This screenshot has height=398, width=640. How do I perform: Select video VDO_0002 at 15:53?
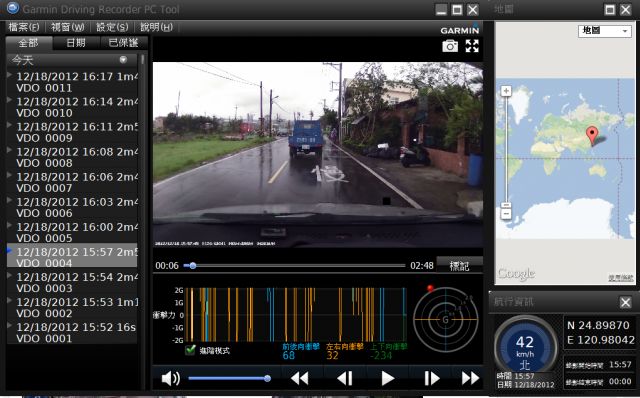click(x=72, y=308)
